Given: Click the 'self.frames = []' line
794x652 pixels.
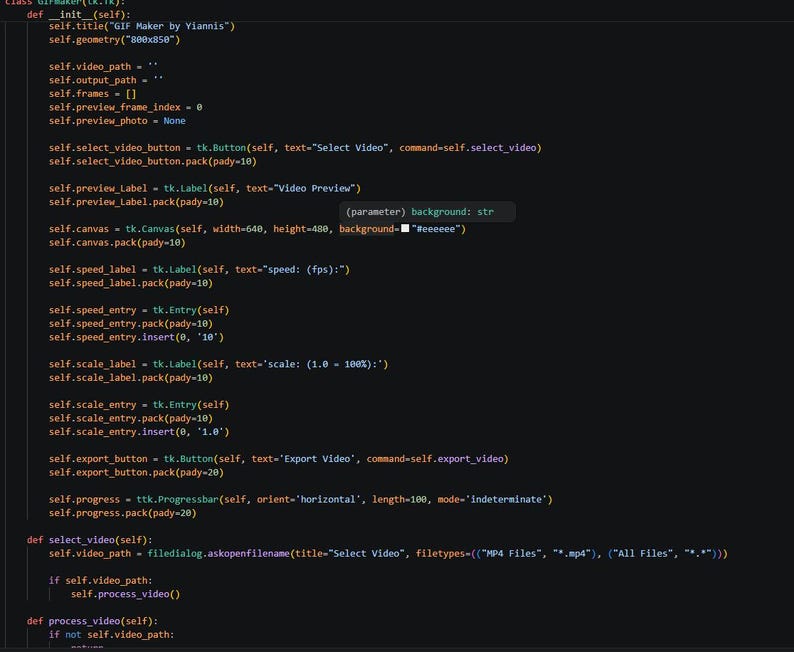Looking at the screenshot, I should coord(93,94).
